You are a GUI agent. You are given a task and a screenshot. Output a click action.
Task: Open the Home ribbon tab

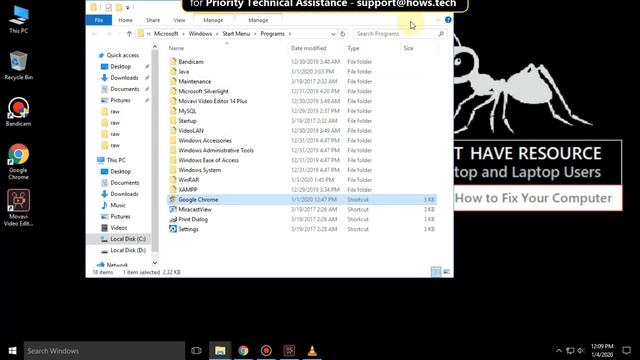125,20
